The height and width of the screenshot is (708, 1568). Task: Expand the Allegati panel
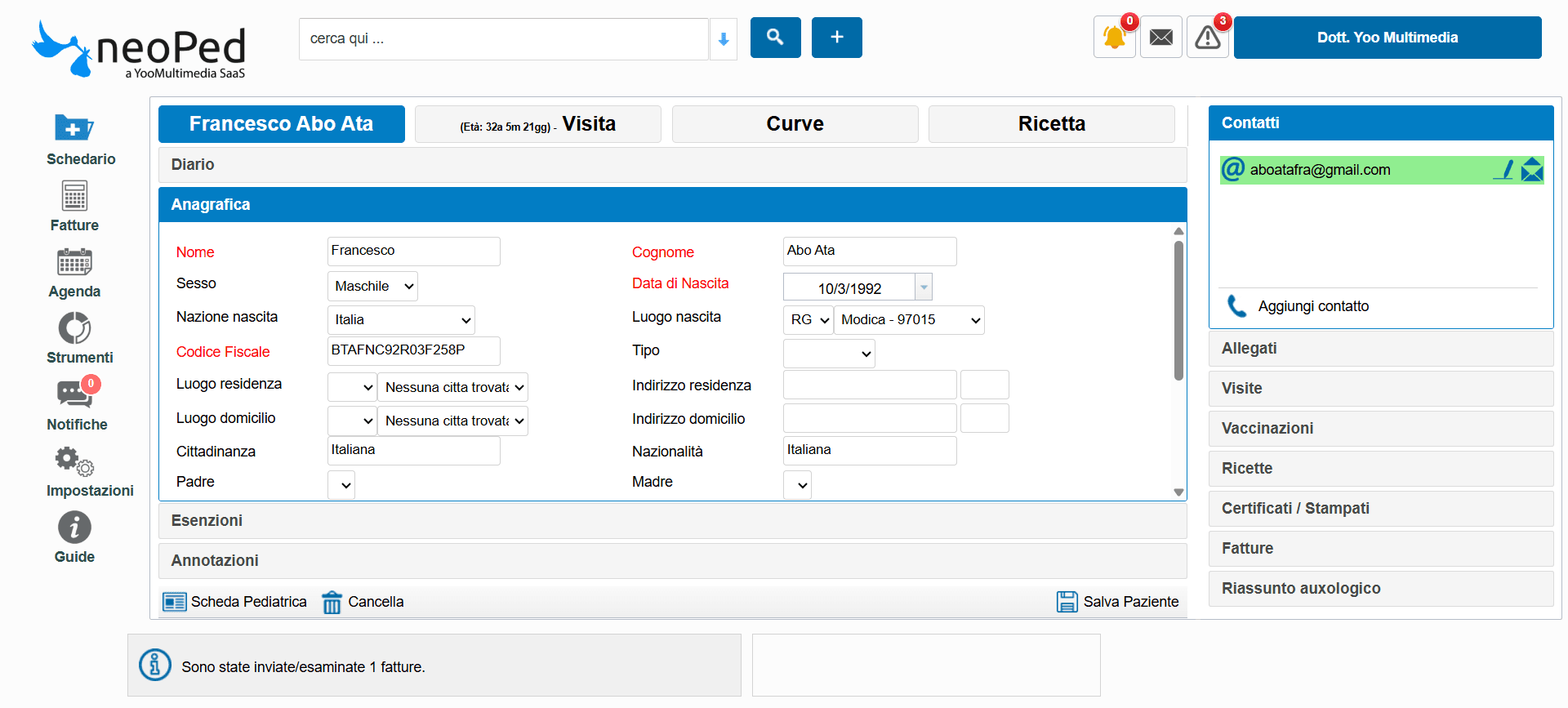[1381, 349]
